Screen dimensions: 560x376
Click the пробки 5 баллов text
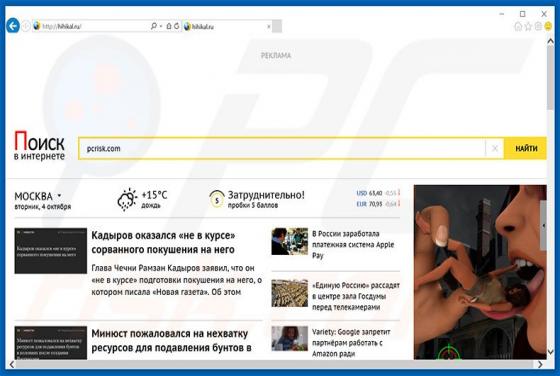pos(253,205)
